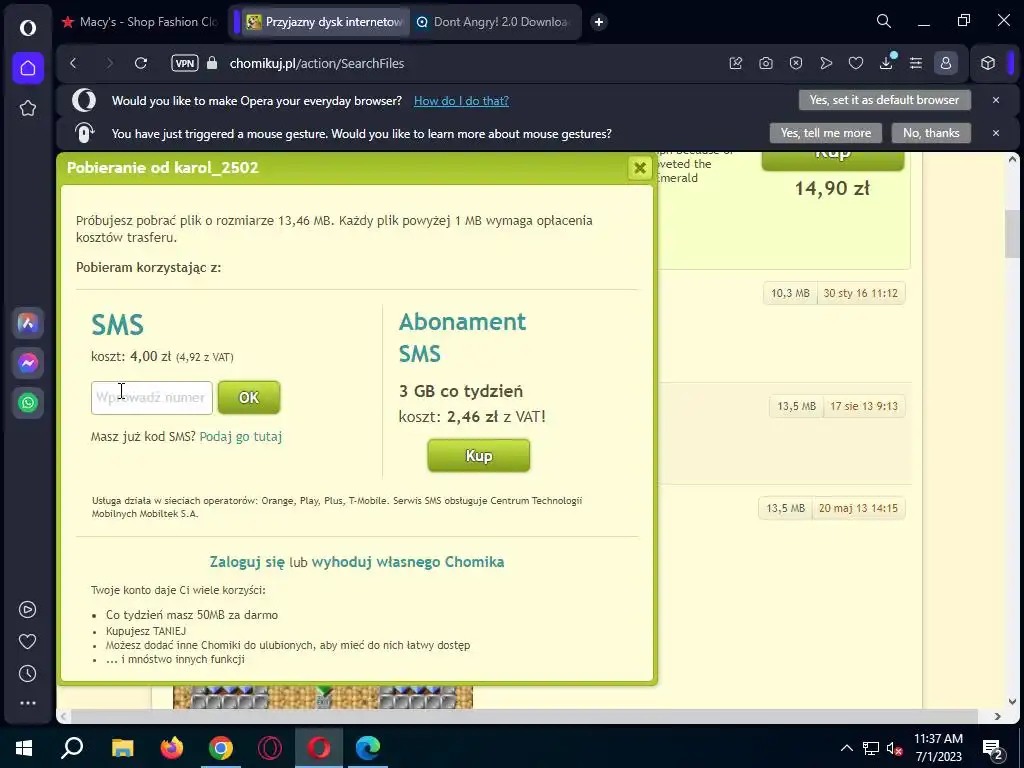Screen dimensions: 1024x768
Task: Click the 'Podaj go tutaj' link
Action: pos(241,437)
